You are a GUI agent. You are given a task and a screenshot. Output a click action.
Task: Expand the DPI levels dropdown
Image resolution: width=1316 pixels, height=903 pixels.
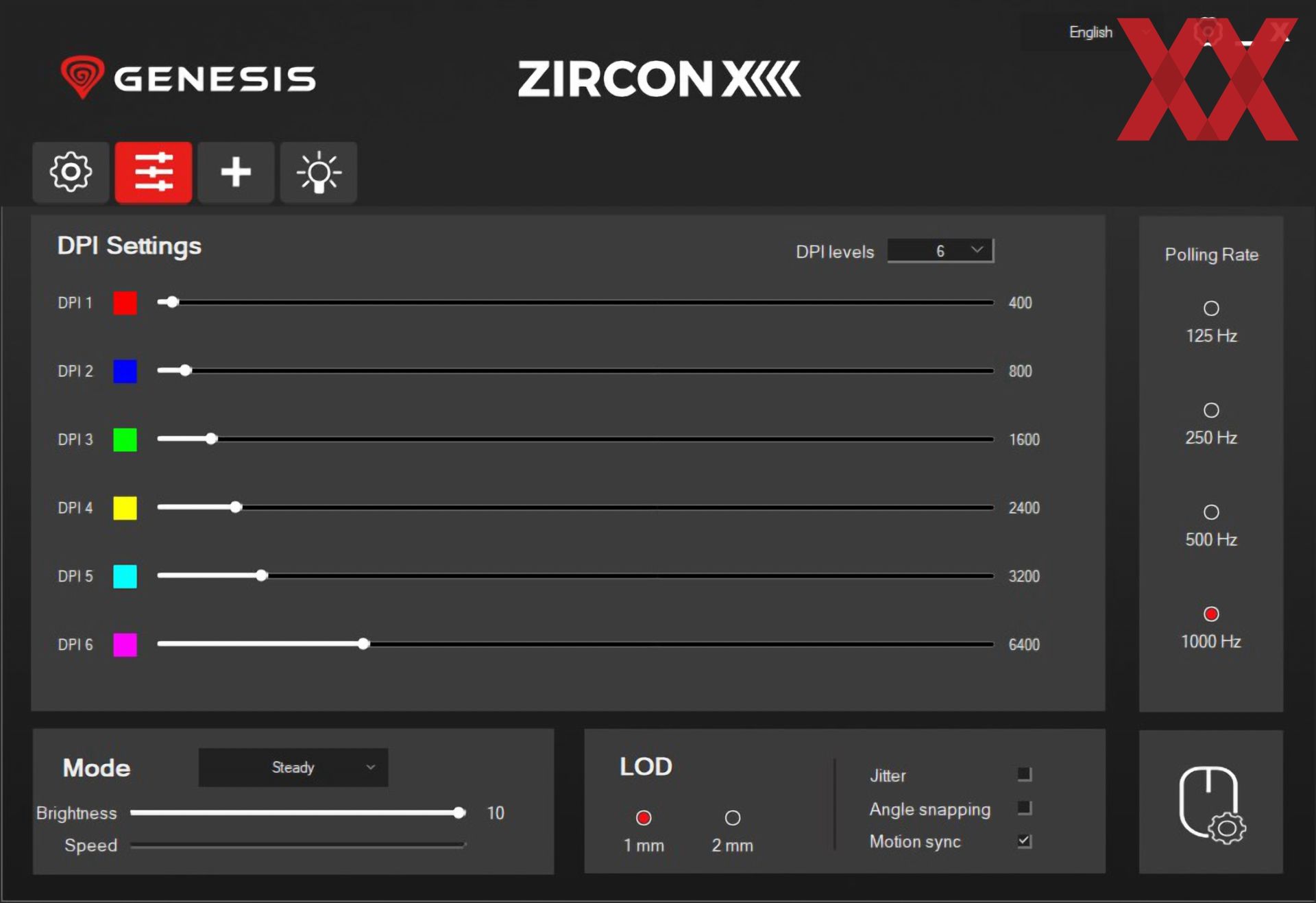[x=940, y=251]
